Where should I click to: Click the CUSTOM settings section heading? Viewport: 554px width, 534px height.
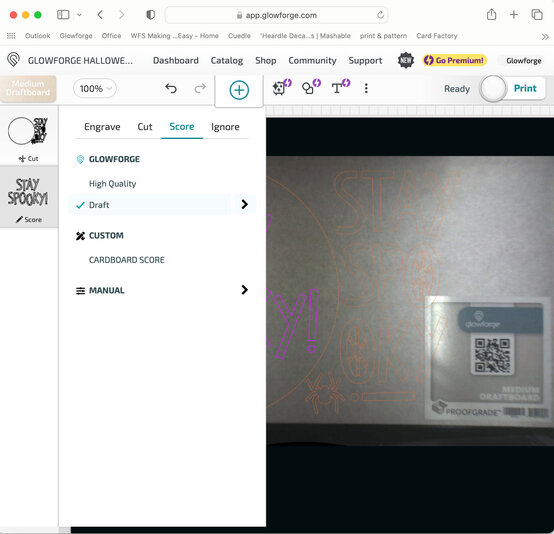(x=106, y=235)
